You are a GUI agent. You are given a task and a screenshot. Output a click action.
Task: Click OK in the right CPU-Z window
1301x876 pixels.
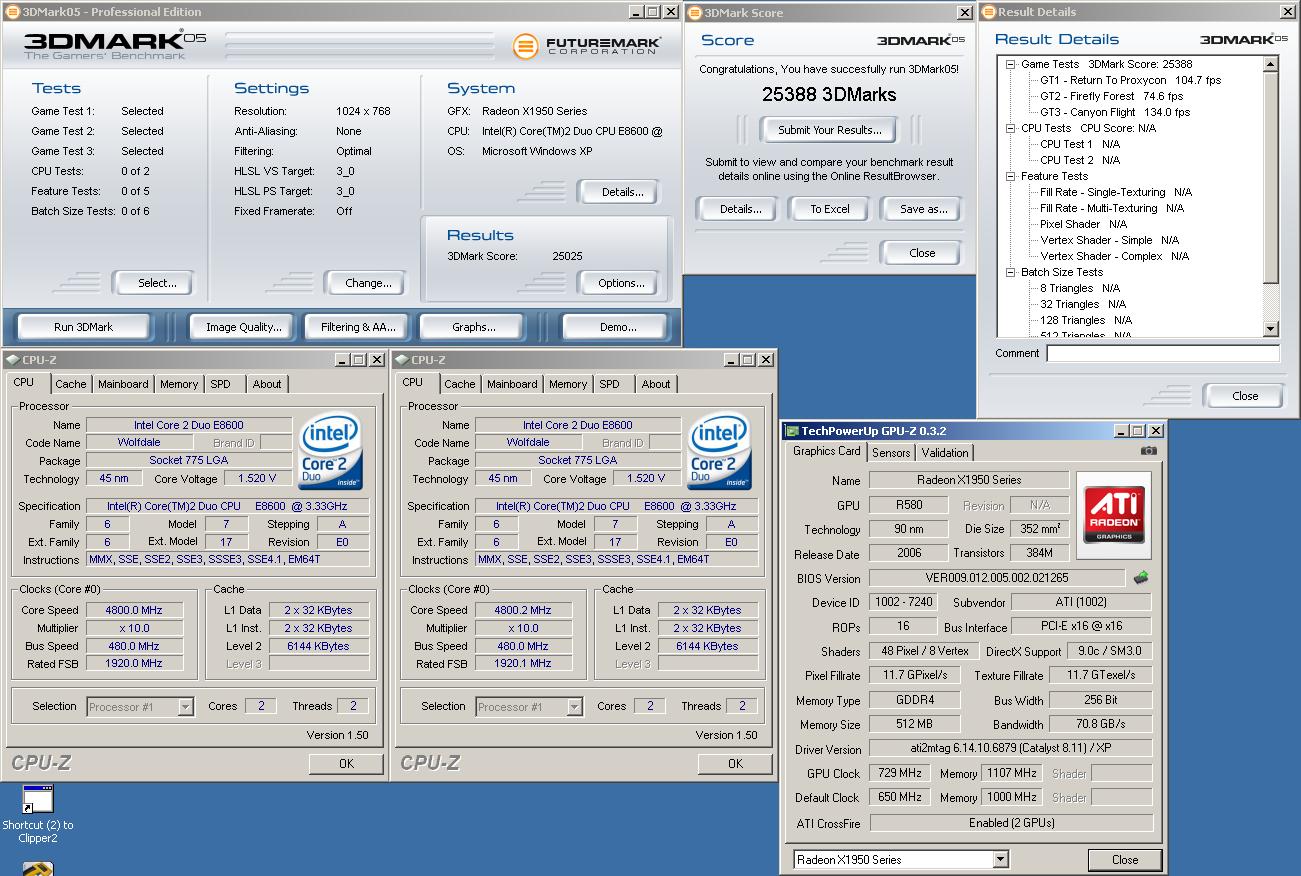click(x=735, y=763)
